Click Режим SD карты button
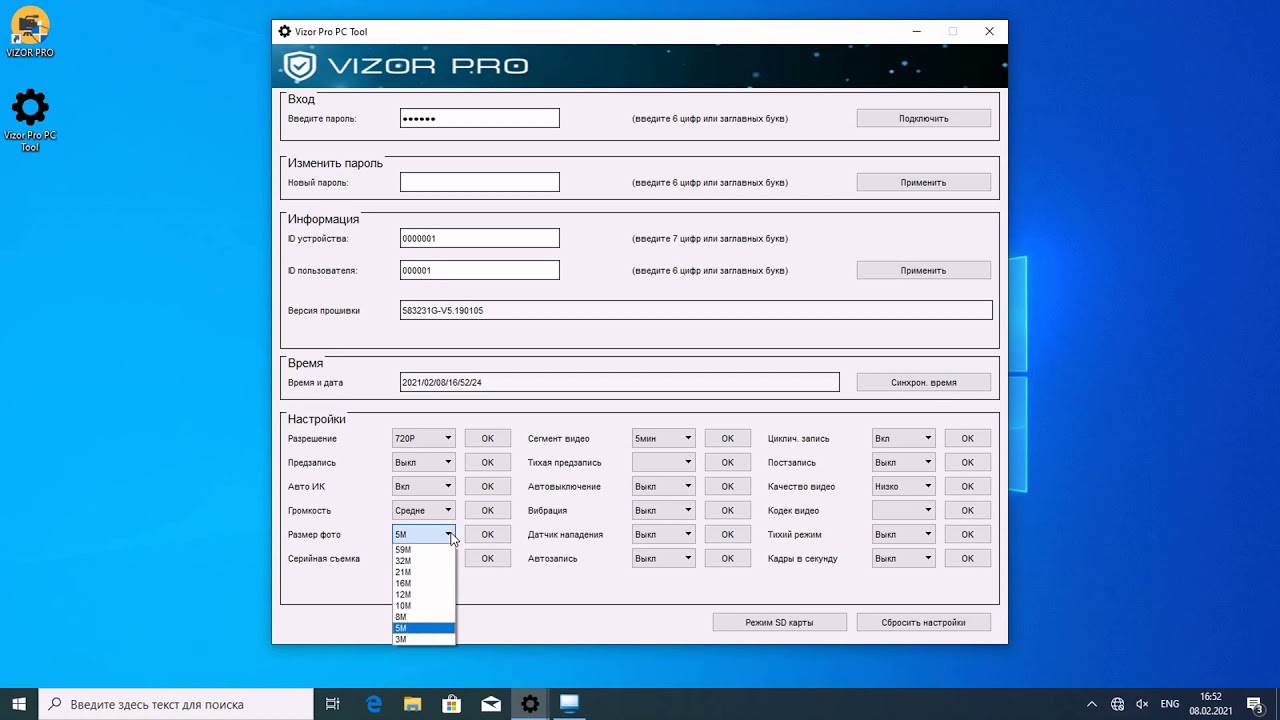The height and width of the screenshot is (720, 1280). pos(779,622)
